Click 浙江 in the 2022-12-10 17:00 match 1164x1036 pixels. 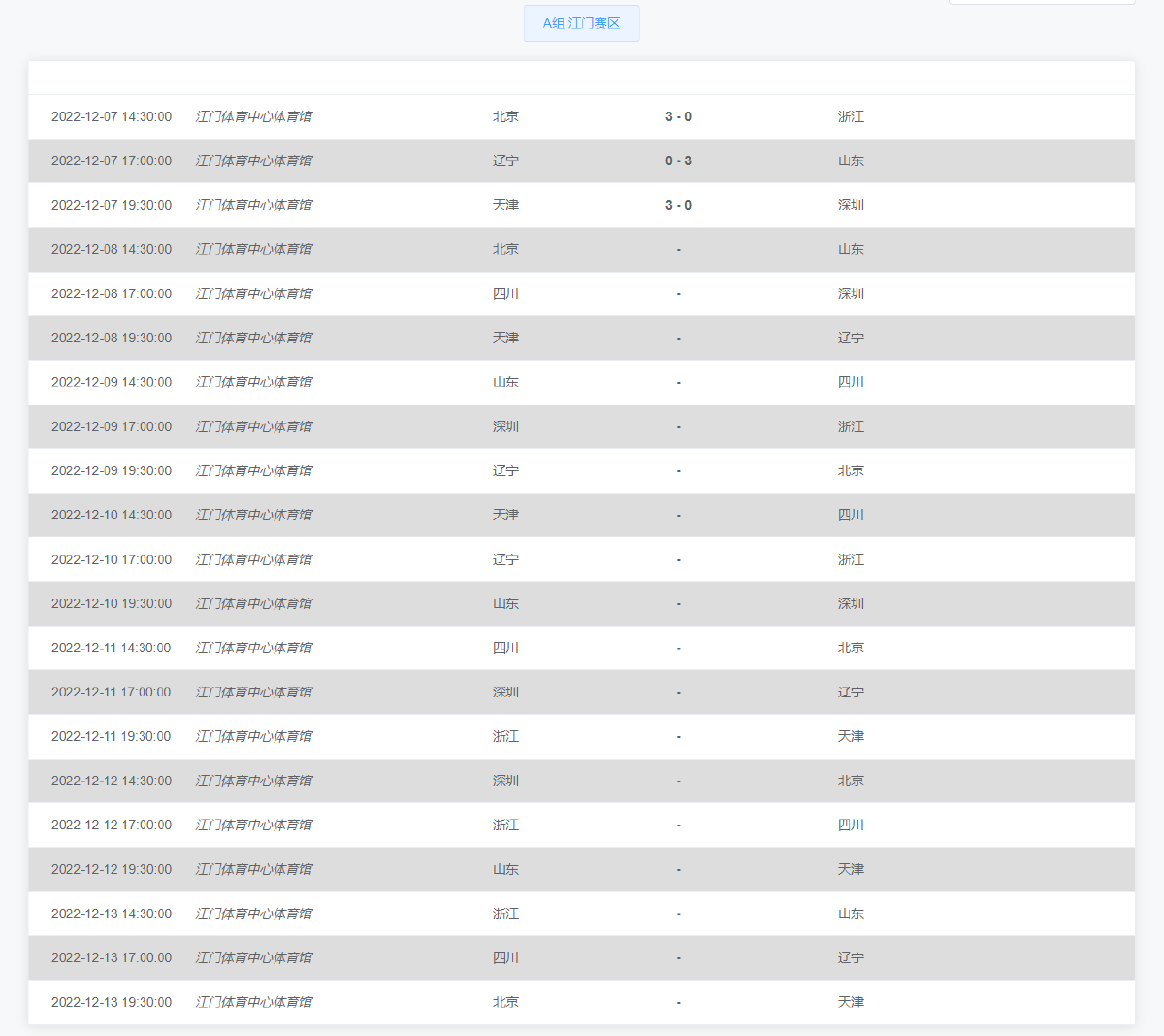tap(851, 560)
